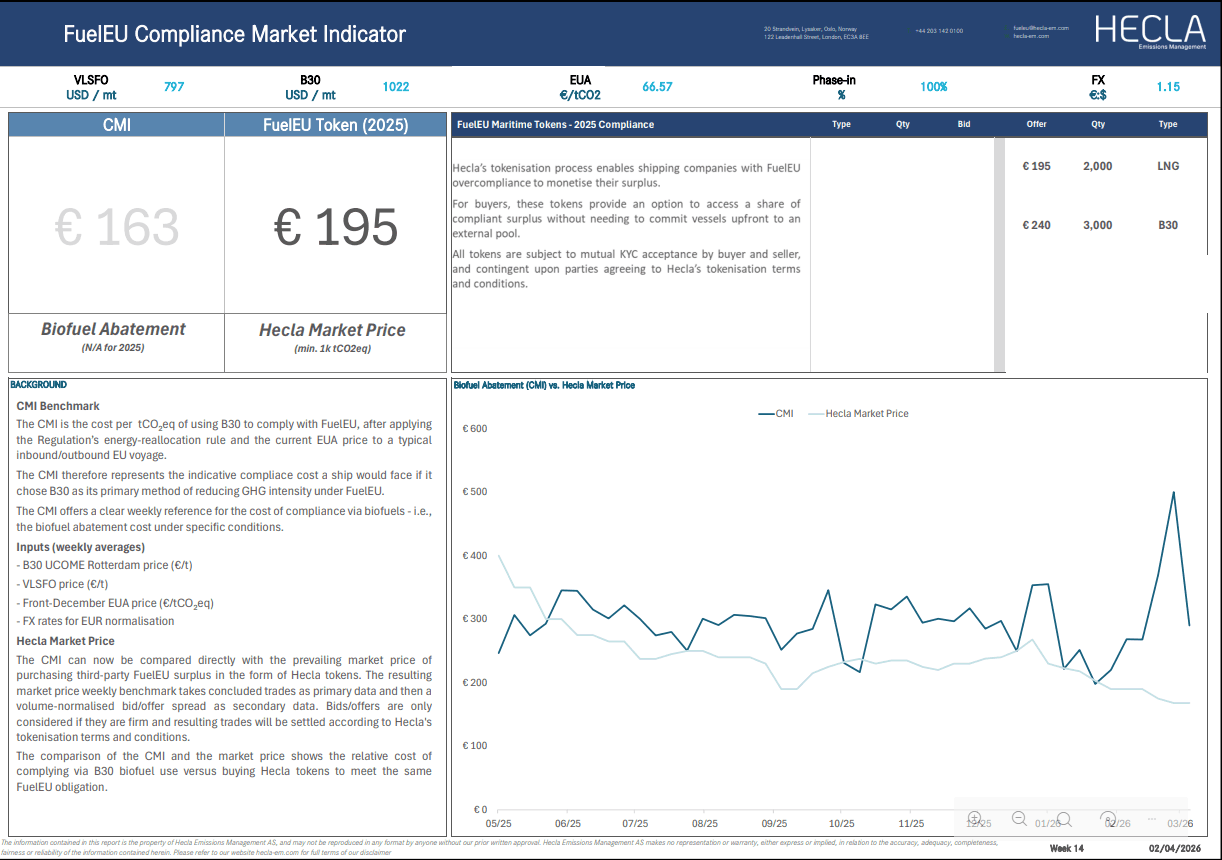Click the Inputs (weekly averages) subheading
Image resolution: width=1222 pixels, height=860 pixels.
[x=80, y=547]
